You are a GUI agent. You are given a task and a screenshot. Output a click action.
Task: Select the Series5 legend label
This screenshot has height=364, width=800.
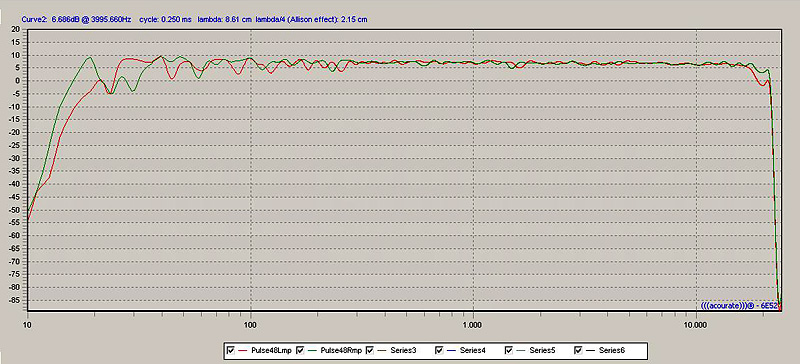(541, 351)
